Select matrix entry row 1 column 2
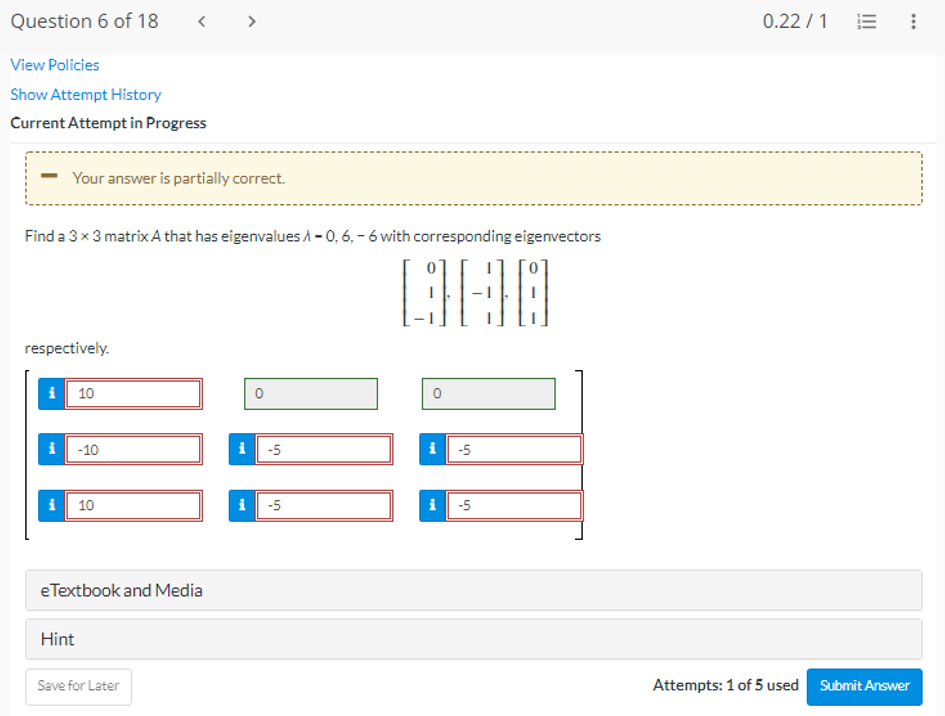Image resolution: width=945 pixels, height=716 pixels. point(311,394)
